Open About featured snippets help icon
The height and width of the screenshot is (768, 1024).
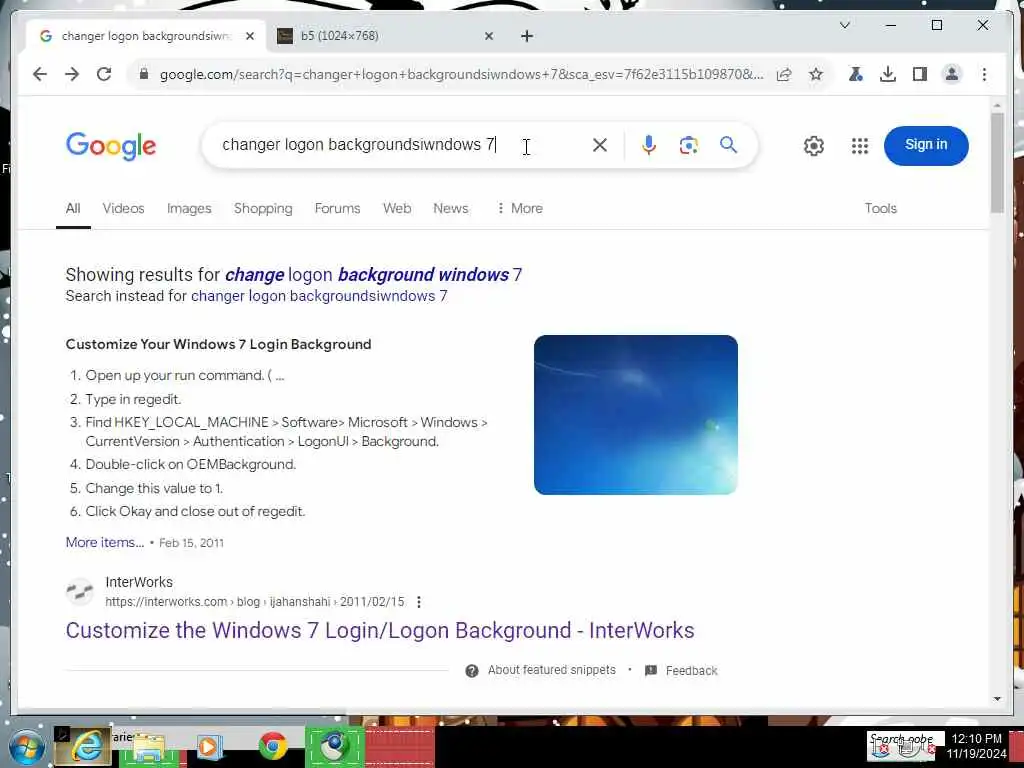click(472, 671)
